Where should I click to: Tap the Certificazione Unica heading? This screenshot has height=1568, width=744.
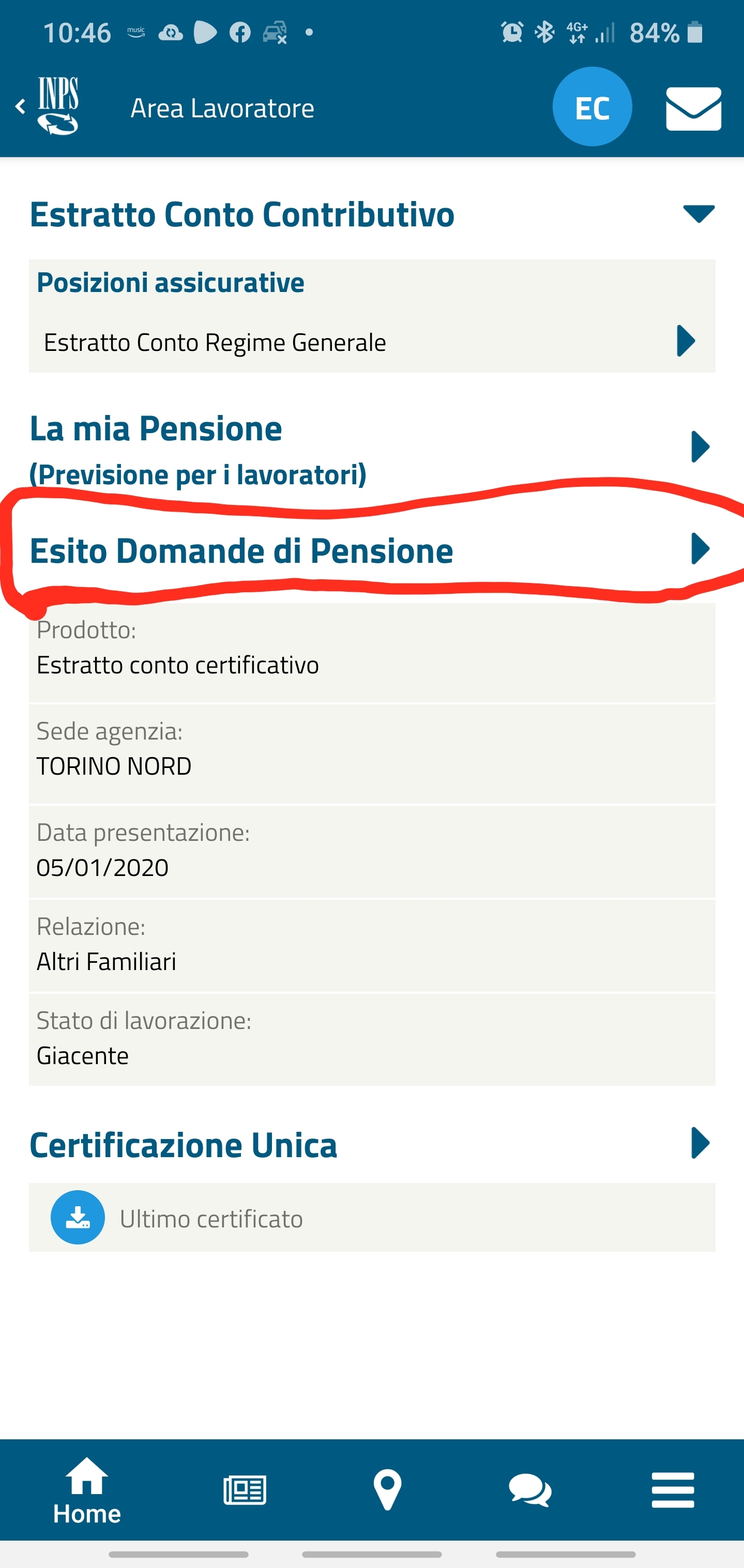point(183,1145)
